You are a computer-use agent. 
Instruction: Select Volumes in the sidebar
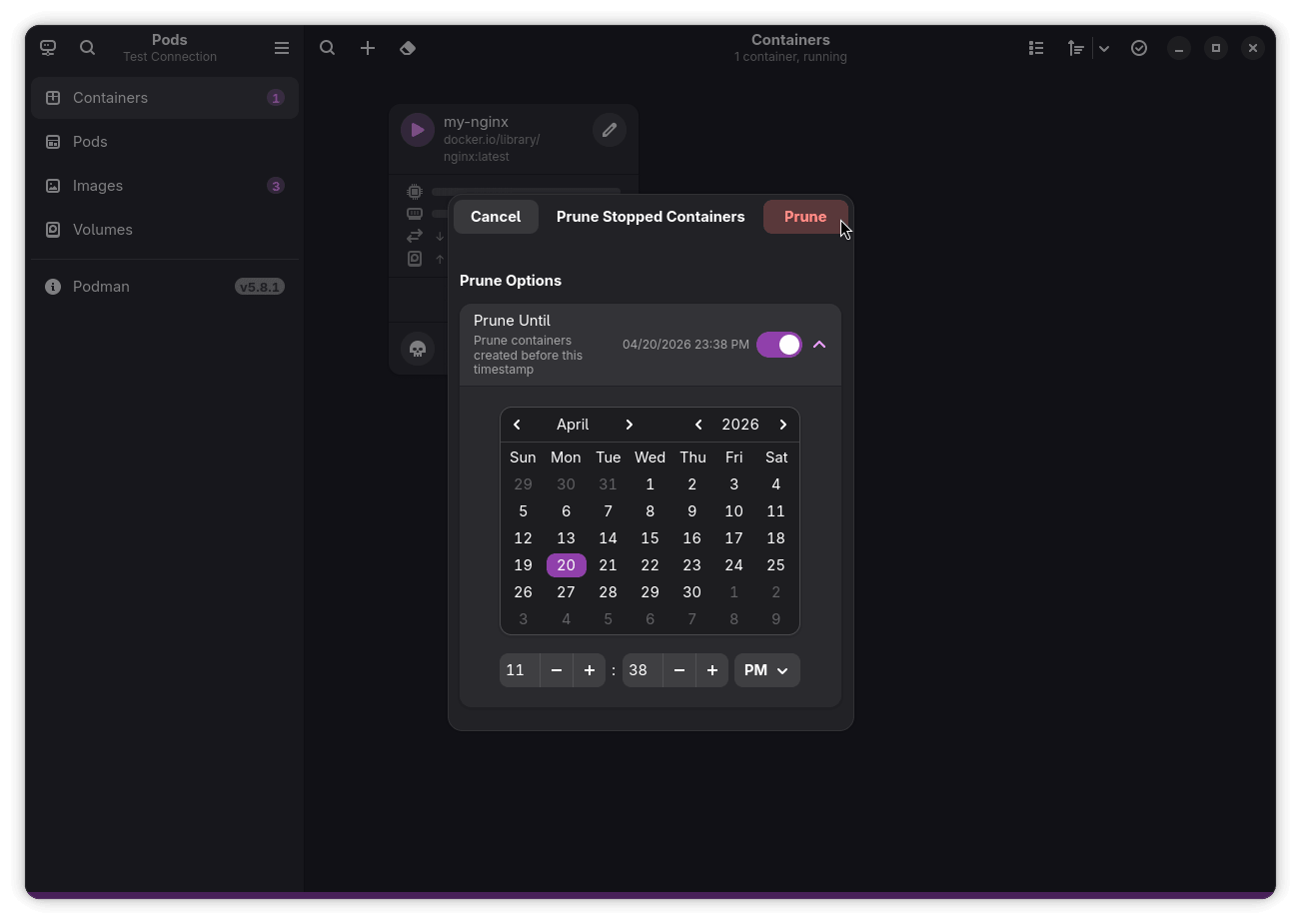click(x=102, y=229)
